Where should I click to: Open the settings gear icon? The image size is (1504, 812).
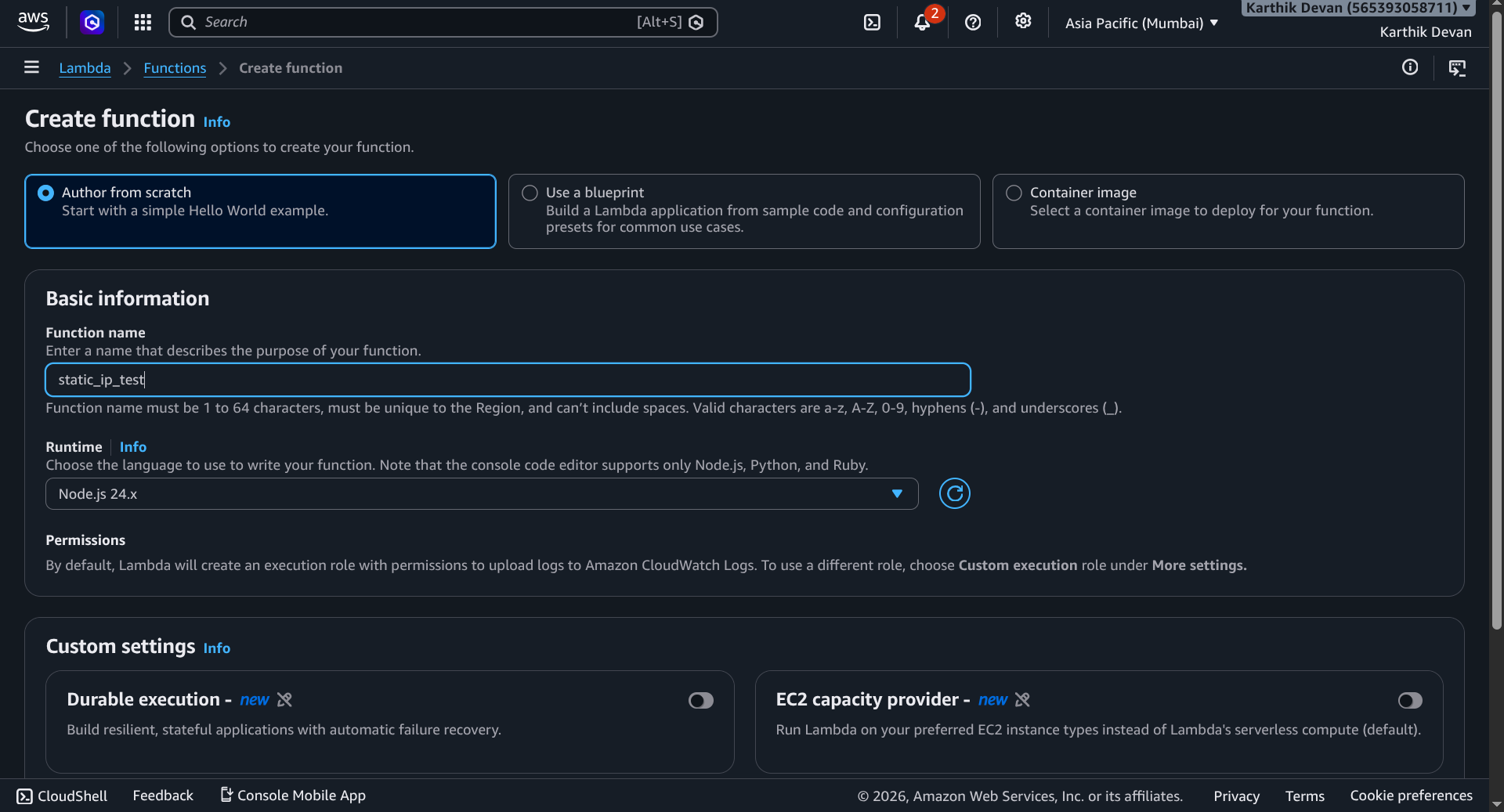[x=1023, y=21]
